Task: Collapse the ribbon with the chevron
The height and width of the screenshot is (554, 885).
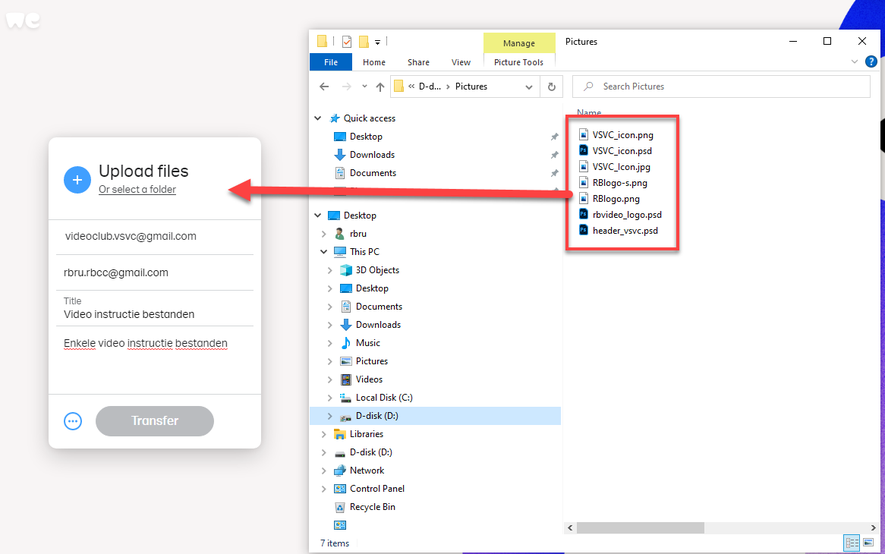Action: tap(855, 61)
